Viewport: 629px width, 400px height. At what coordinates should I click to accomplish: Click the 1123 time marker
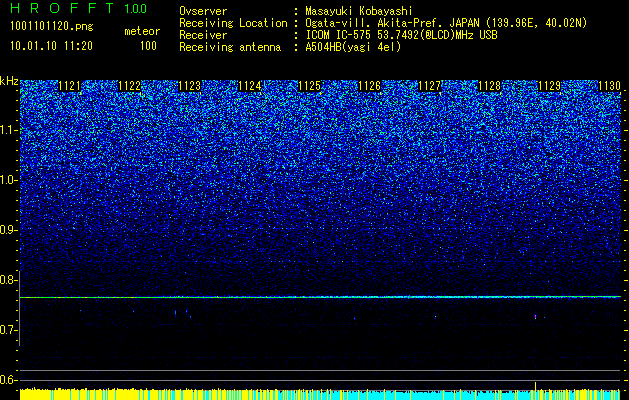coord(189,86)
